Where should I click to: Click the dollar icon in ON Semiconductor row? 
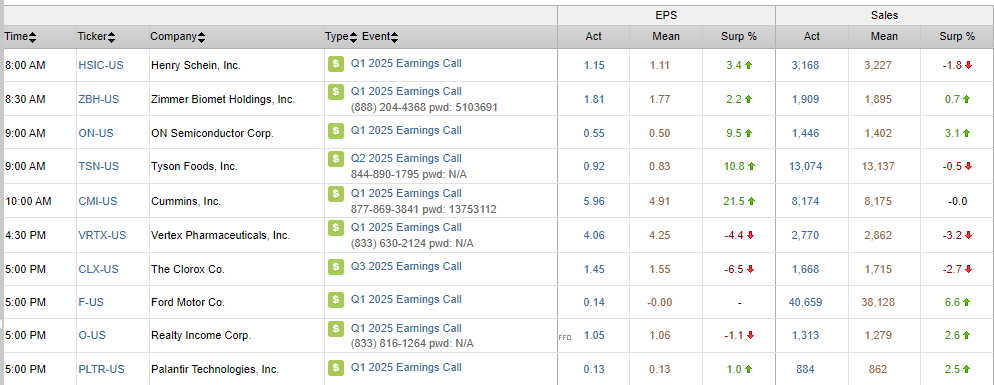pos(336,131)
